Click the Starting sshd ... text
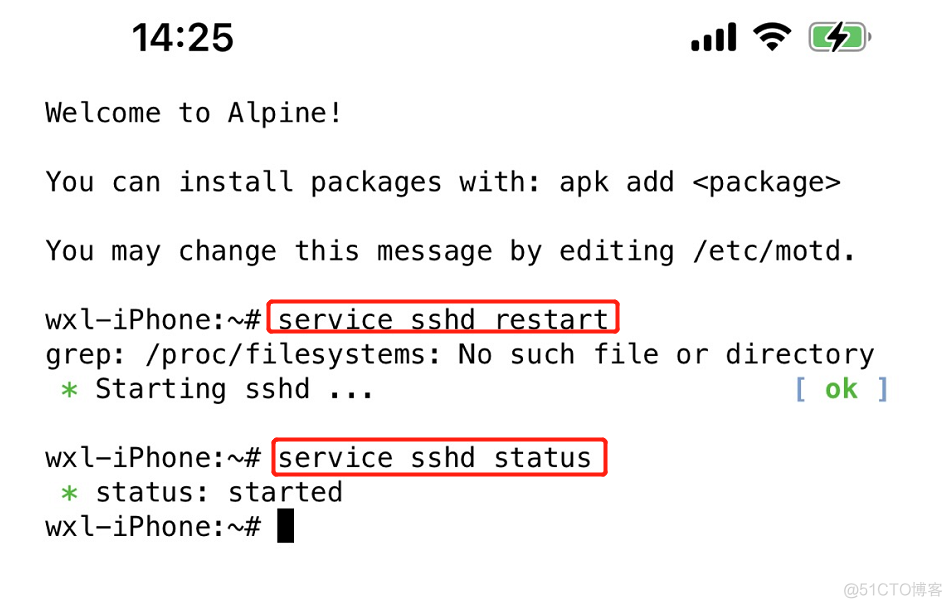The height and width of the screenshot is (608, 952). point(234,389)
